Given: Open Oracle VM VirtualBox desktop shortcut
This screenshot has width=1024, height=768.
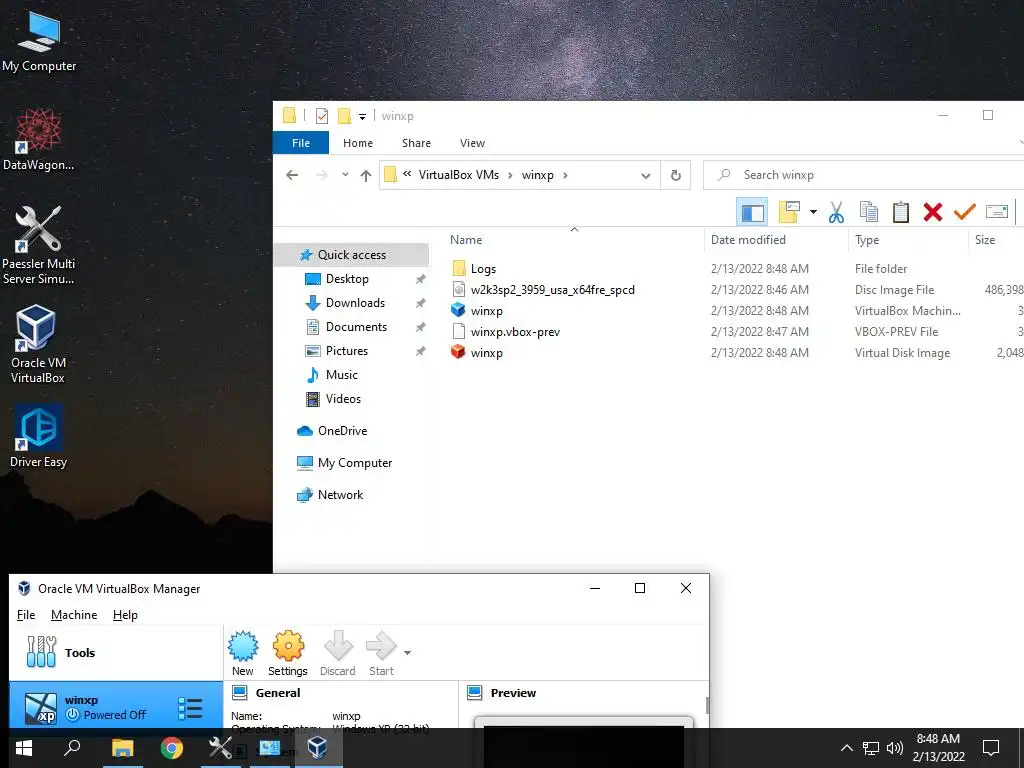Looking at the screenshot, I should coord(37,344).
